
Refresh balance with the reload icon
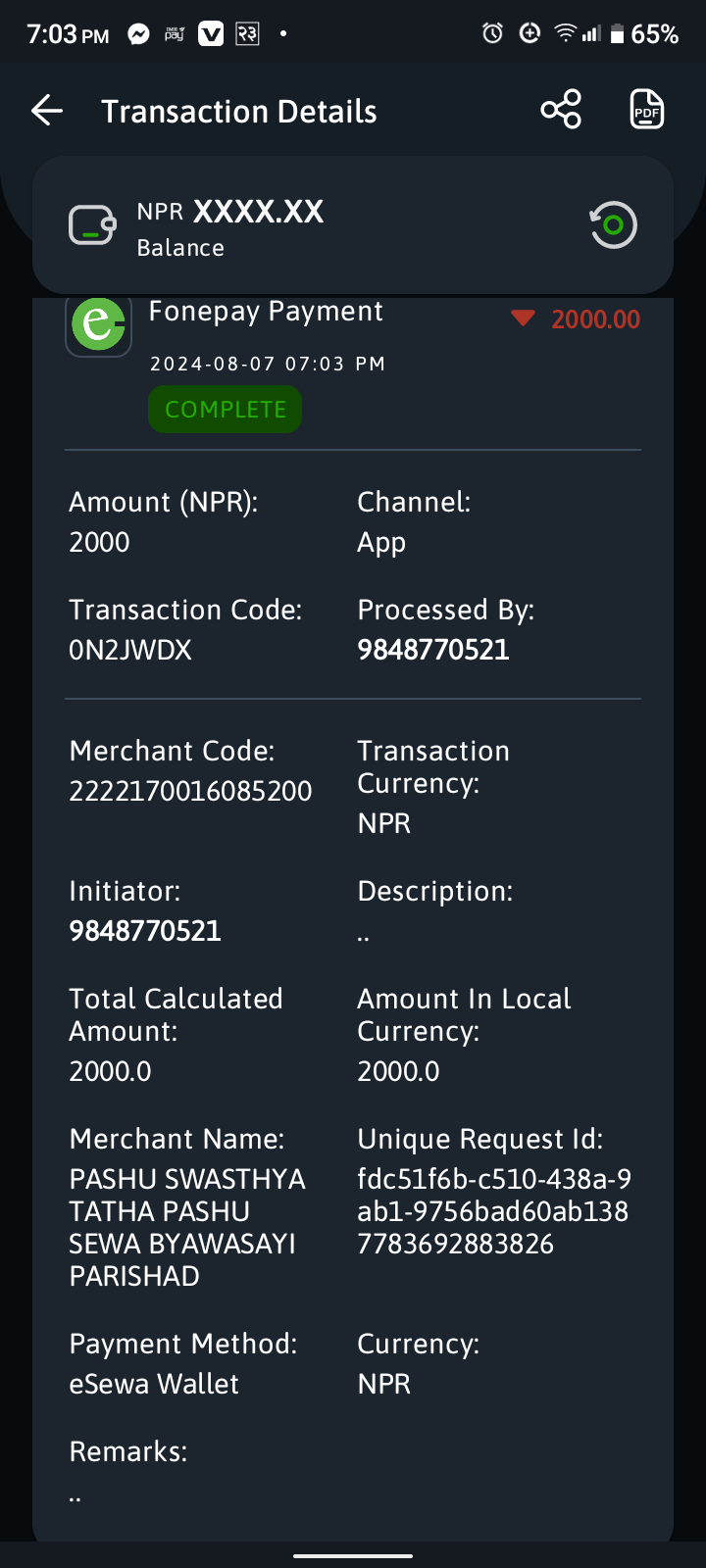pyautogui.click(x=613, y=225)
